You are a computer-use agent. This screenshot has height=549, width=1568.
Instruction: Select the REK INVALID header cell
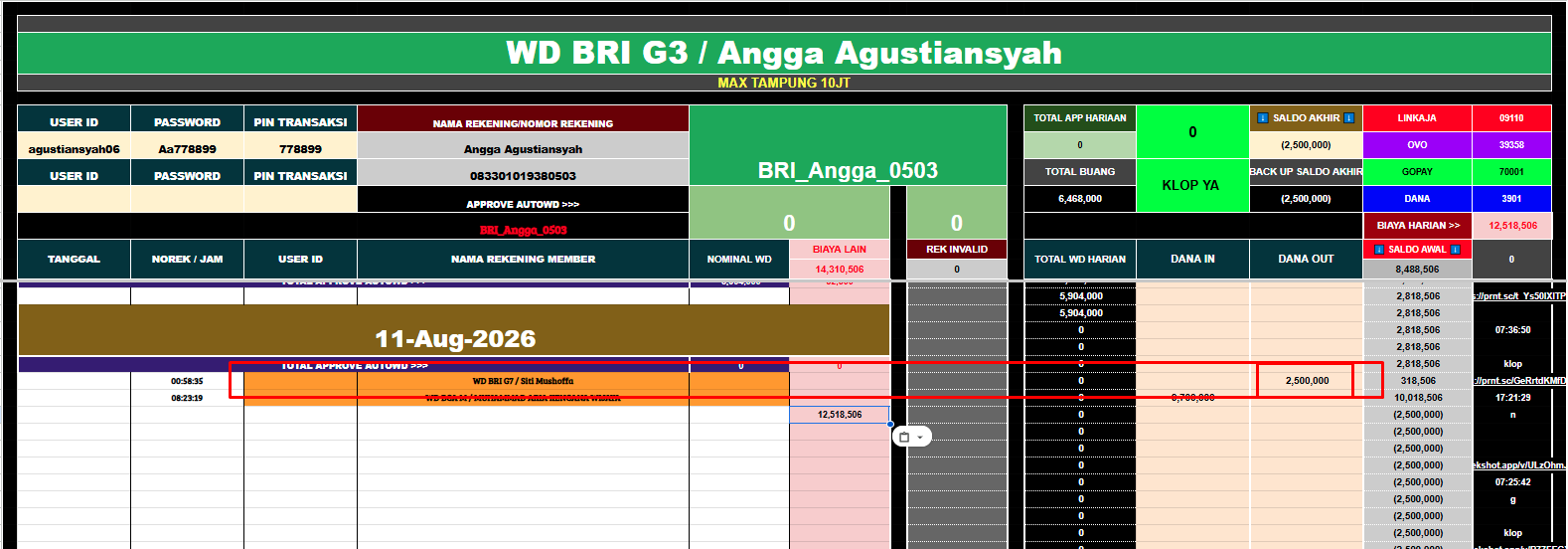coord(957,250)
